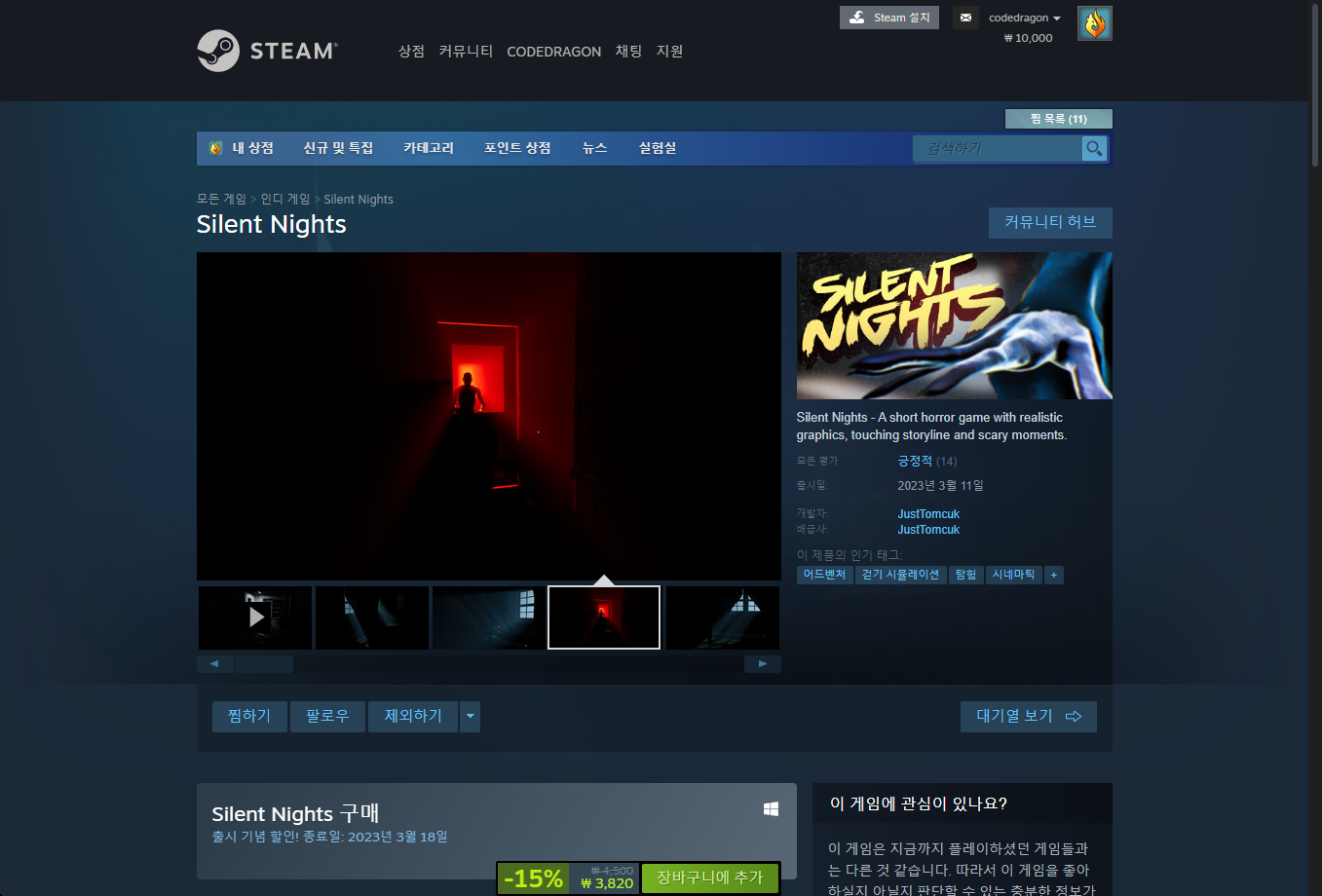This screenshot has width=1322, height=896.
Task: Play the trailer video thumbnail
Action: pos(255,617)
